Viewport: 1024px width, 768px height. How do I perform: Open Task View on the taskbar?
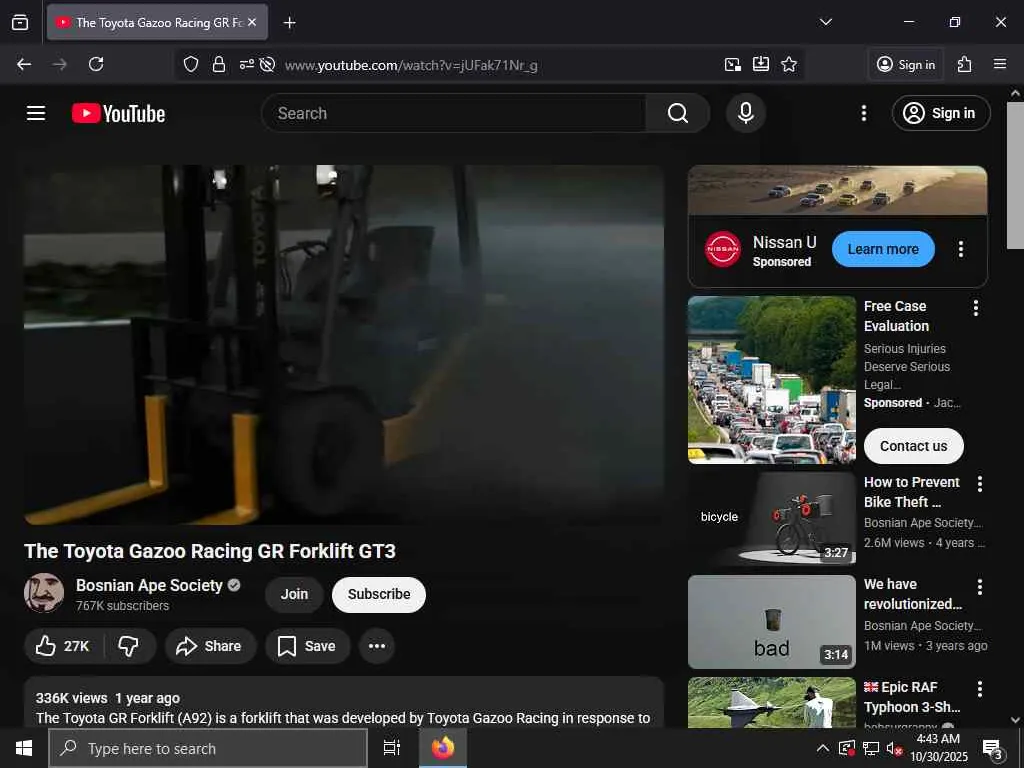pos(392,748)
